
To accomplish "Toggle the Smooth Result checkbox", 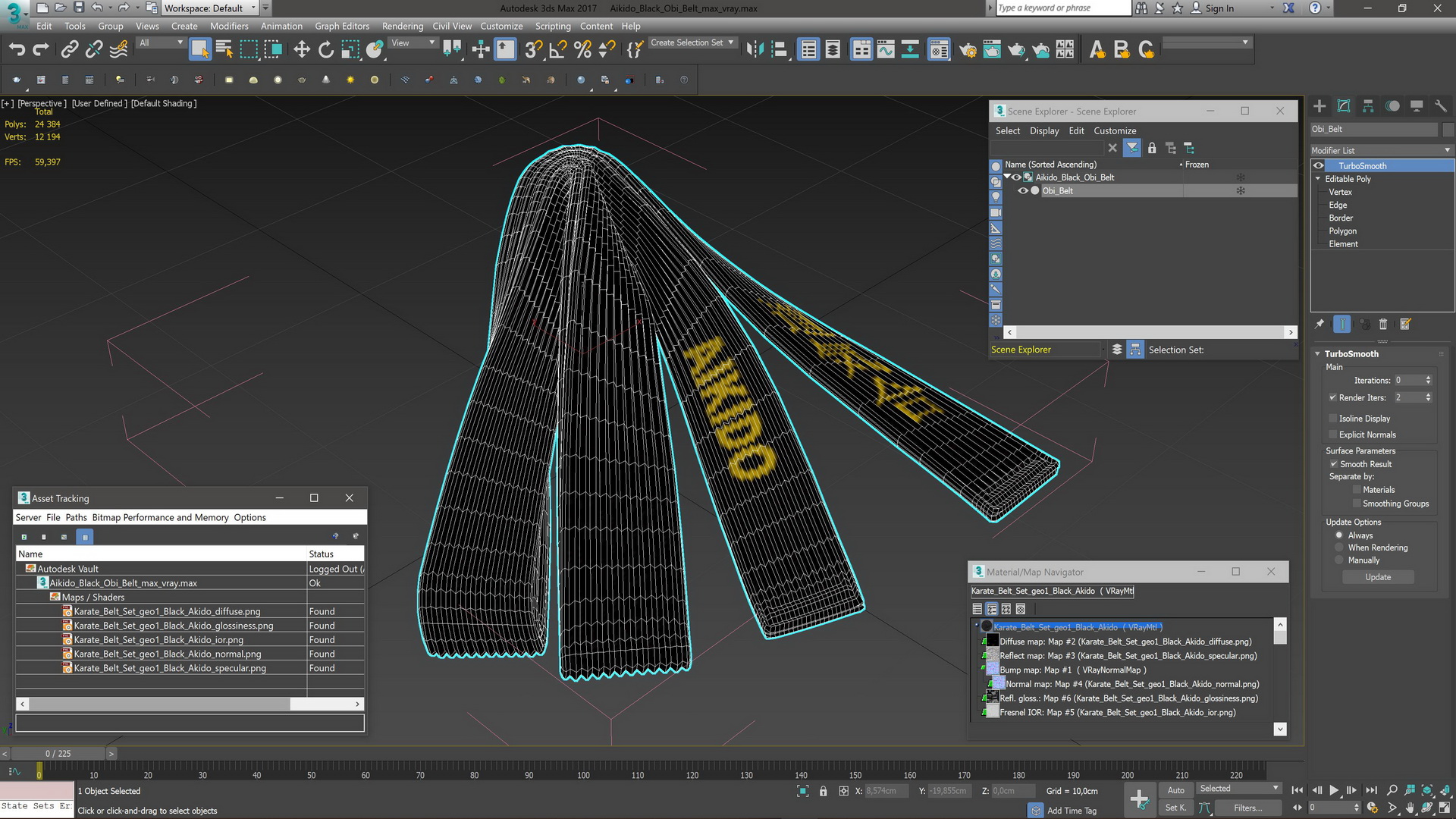I will click(1333, 464).
